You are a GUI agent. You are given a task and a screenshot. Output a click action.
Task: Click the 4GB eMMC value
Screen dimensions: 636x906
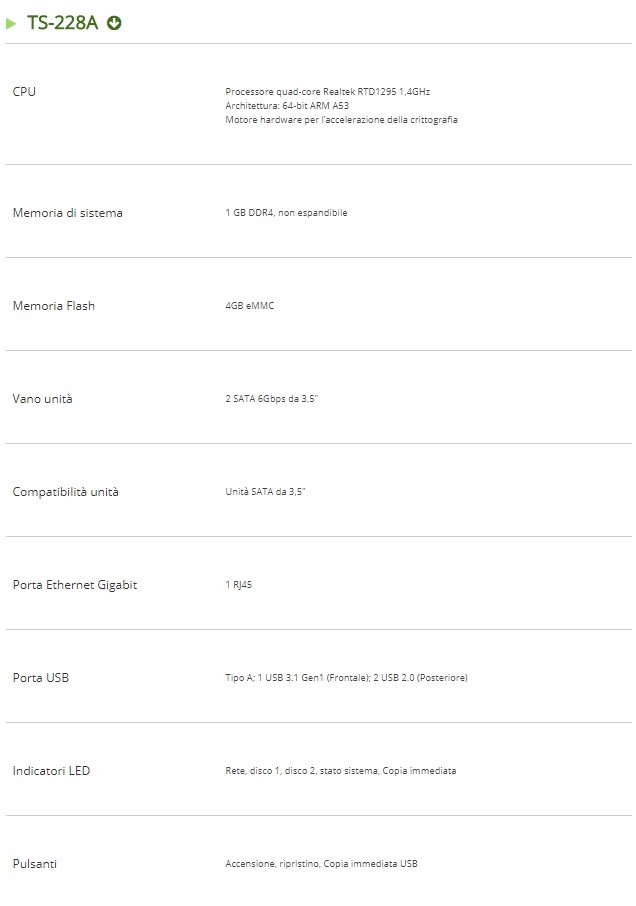pyautogui.click(x=249, y=306)
